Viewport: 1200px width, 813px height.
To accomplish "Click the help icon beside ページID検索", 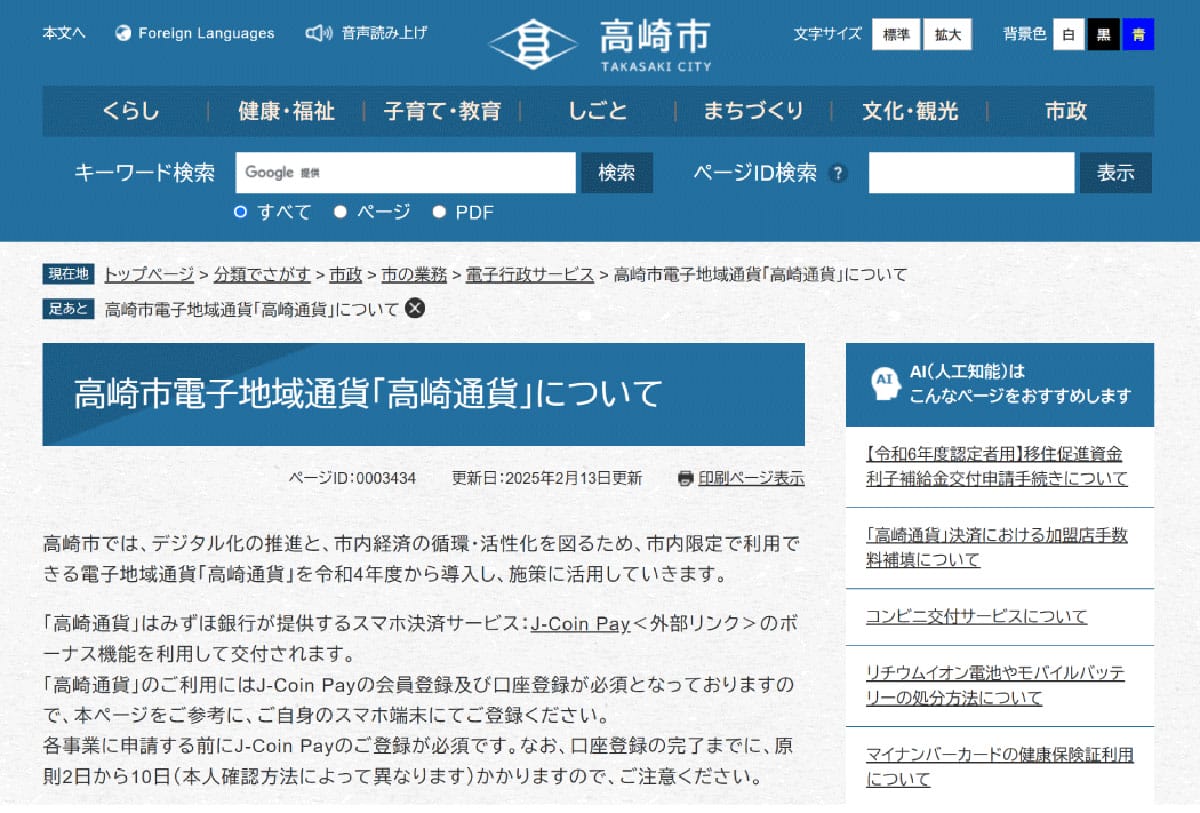I will 838,173.
